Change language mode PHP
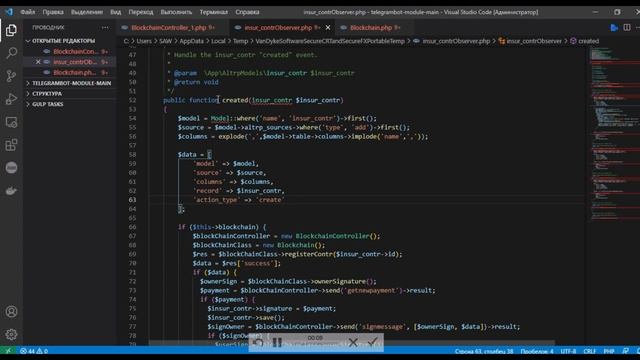Image resolution: width=640 pixels, height=360 pixels. (609, 351)
